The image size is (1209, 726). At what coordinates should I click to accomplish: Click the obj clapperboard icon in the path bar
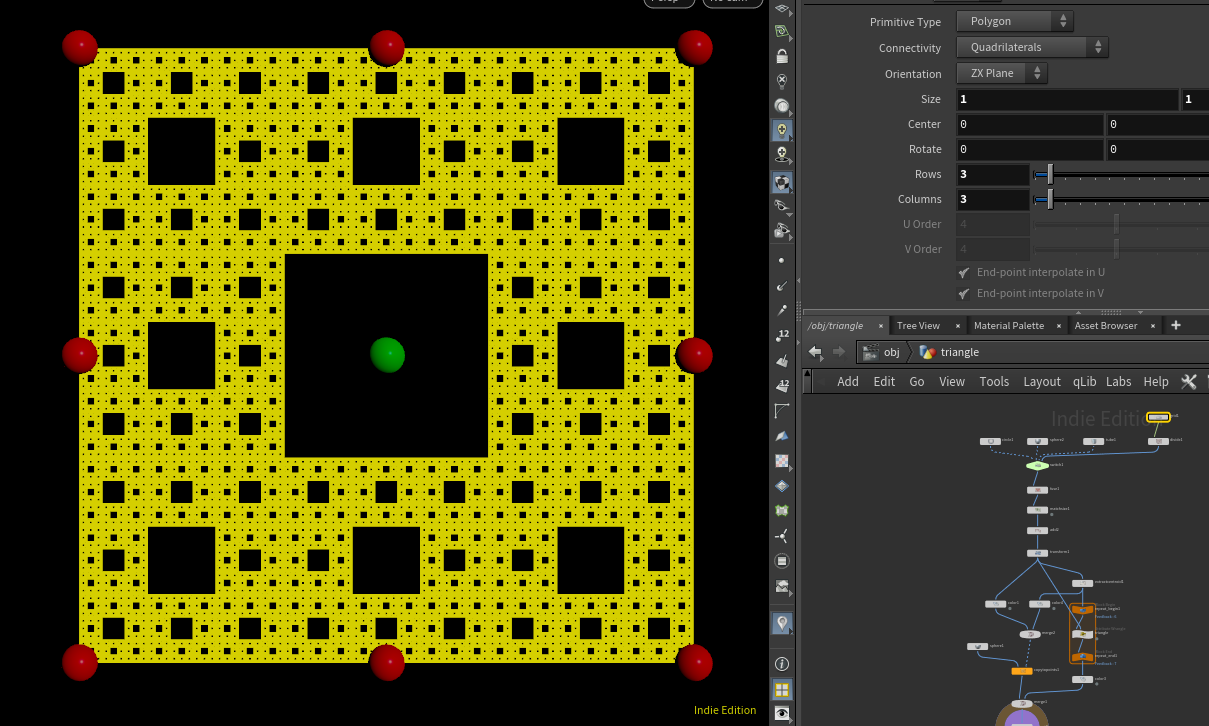(872, 352)
